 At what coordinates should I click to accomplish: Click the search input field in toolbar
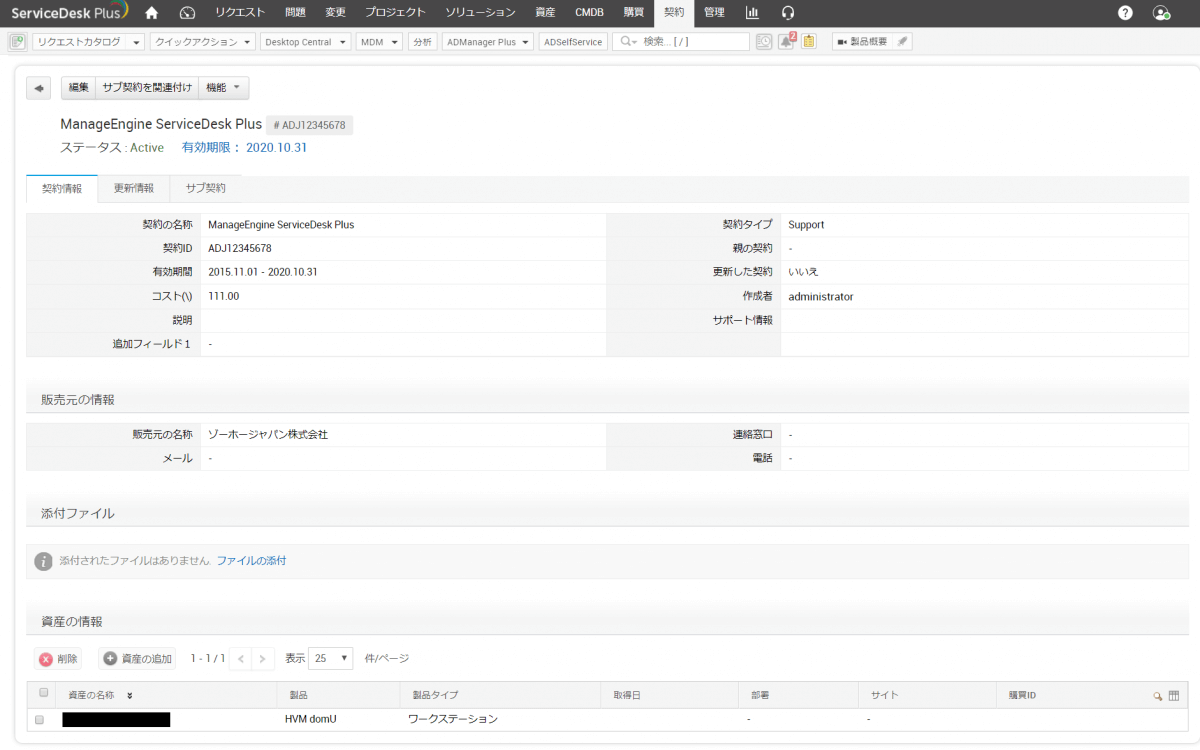click(692, 42)
